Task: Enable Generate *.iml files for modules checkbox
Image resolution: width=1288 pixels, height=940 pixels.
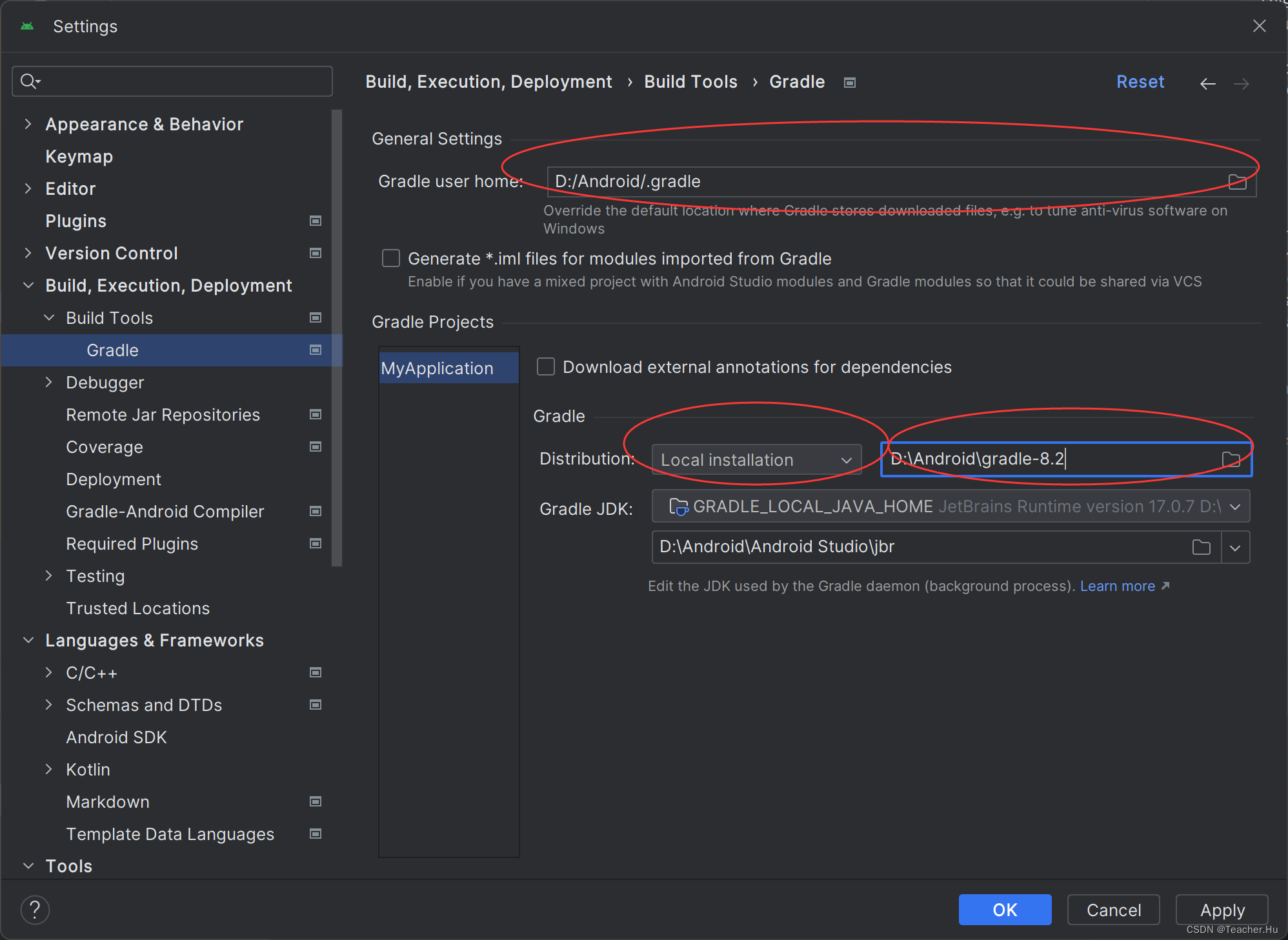Action: pyautogui.click(x=391, y=259)
